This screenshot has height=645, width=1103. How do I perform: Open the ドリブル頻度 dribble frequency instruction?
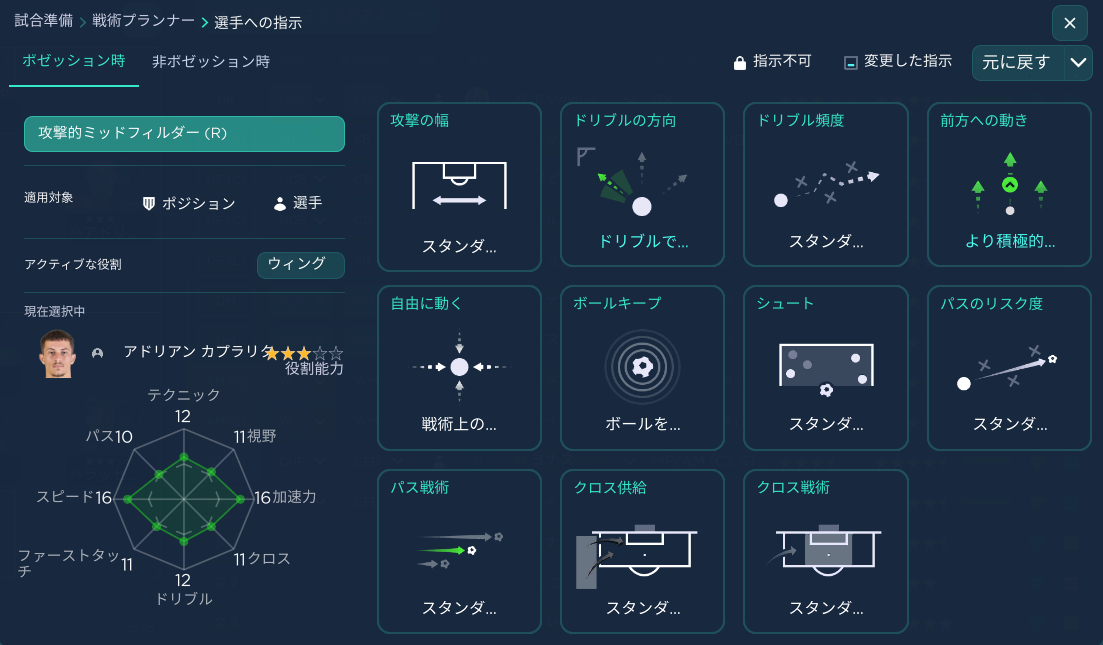[x=826, y=184]
